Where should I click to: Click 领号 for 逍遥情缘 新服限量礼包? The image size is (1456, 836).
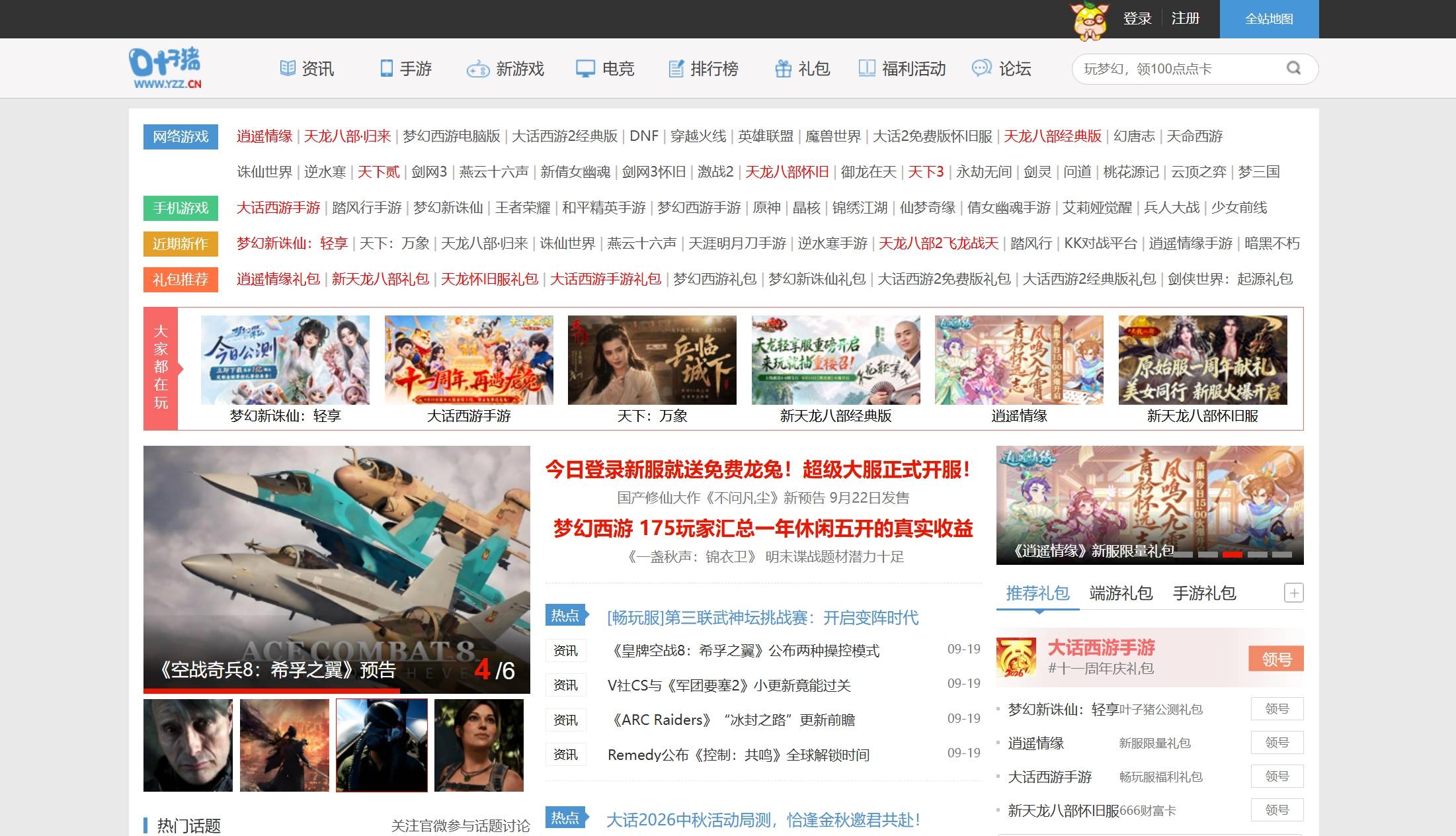tap(1277, 743)
